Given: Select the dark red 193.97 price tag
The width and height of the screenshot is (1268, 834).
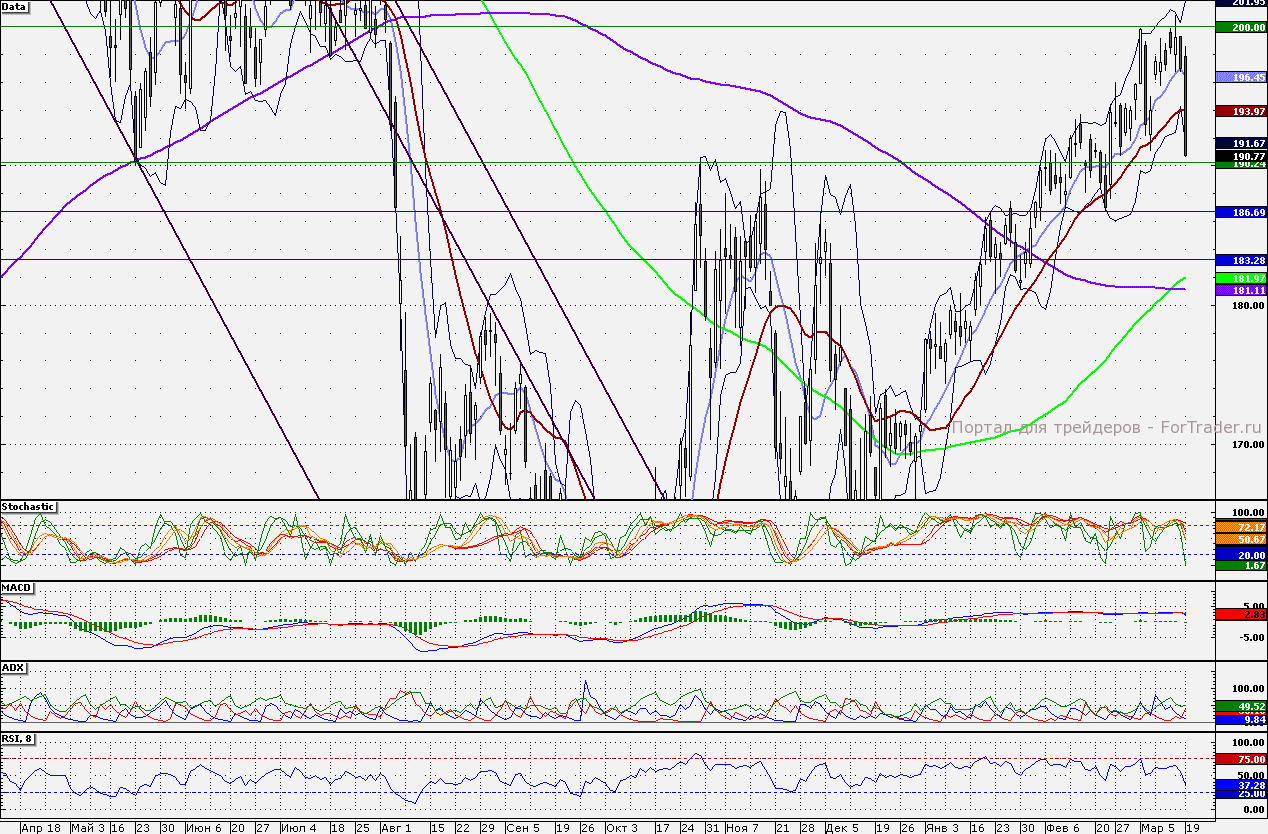Looking at the screenshot, I should (x=1240, y=110).
